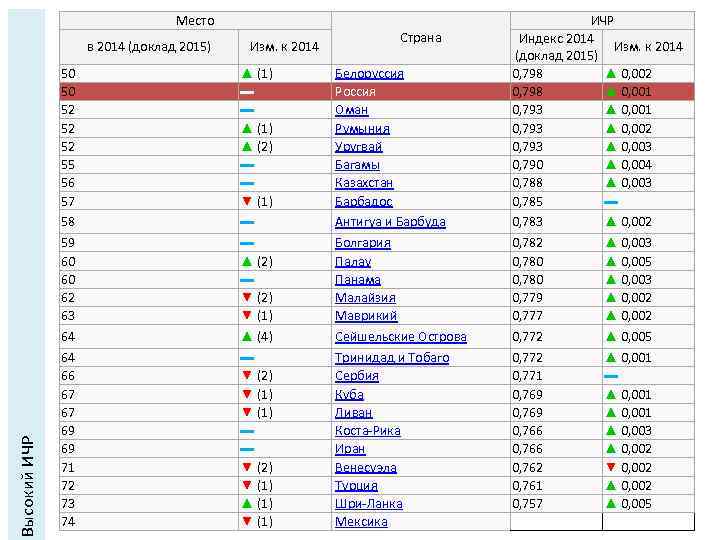The height and width of the screenshot is (540, 720).
Task: Open the Шри-Ланка country link
Action: [369, 504]
